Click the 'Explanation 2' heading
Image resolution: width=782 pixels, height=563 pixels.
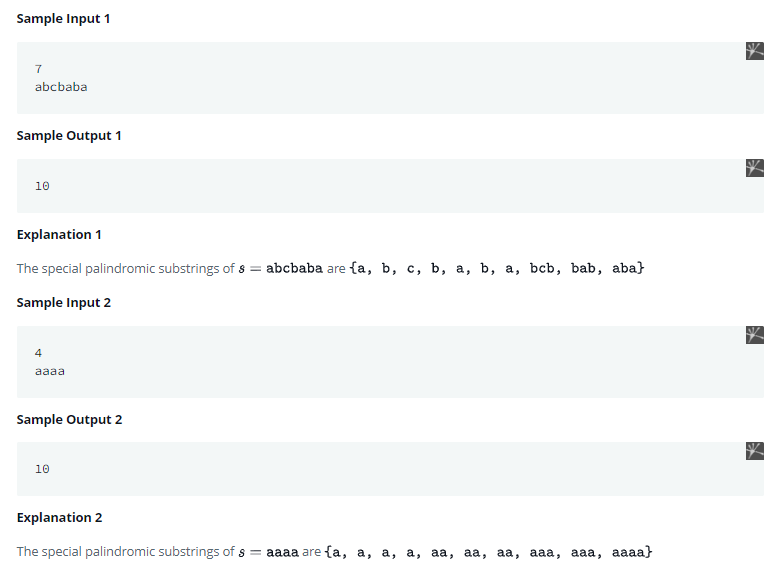[59, 517]
